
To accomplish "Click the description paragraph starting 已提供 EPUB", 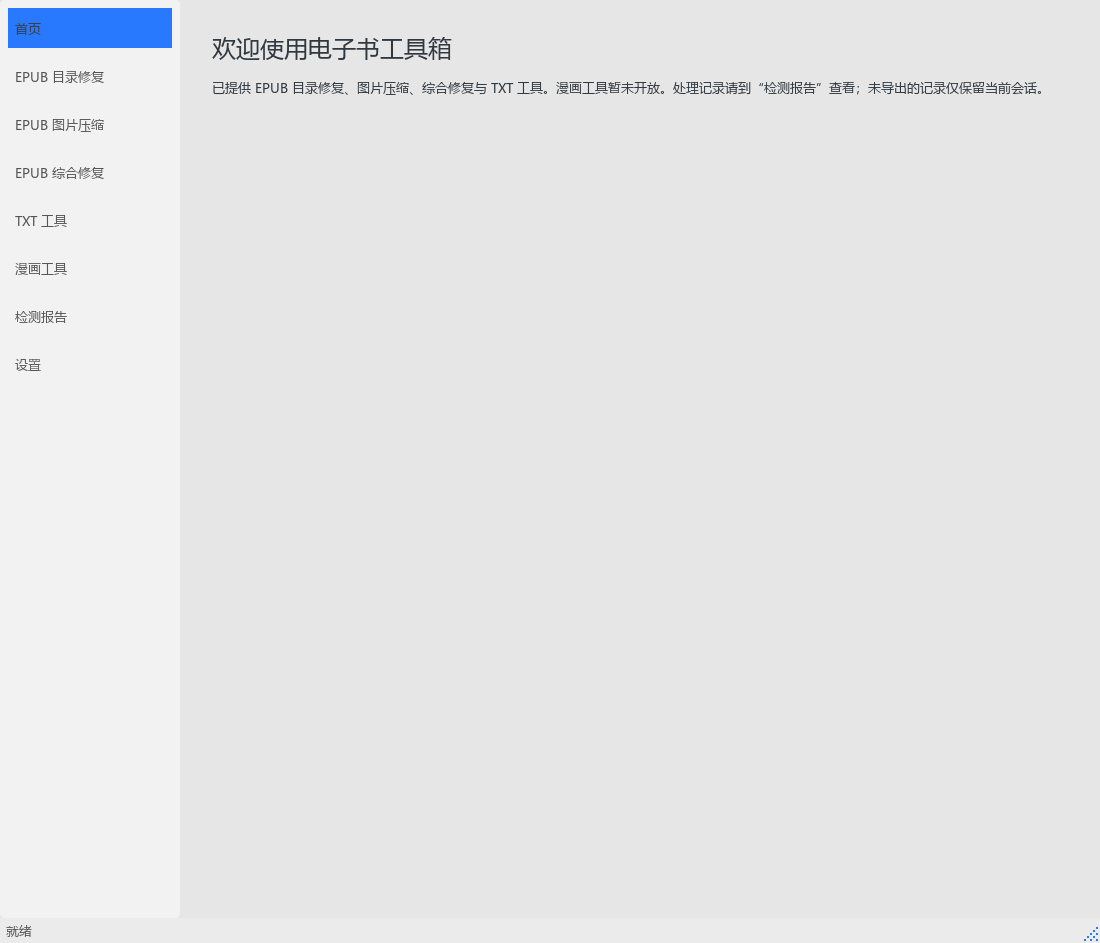I will click(629, 88).
